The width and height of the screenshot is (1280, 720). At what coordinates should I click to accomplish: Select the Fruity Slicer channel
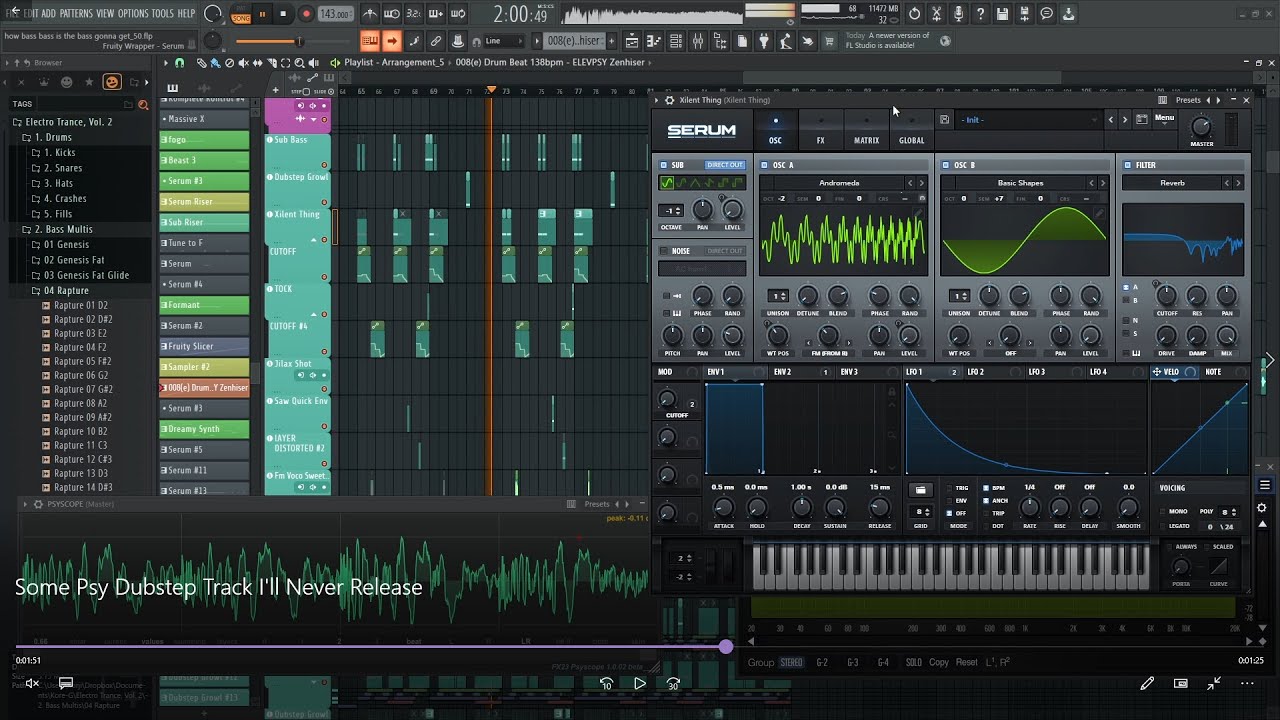(204, 346)
